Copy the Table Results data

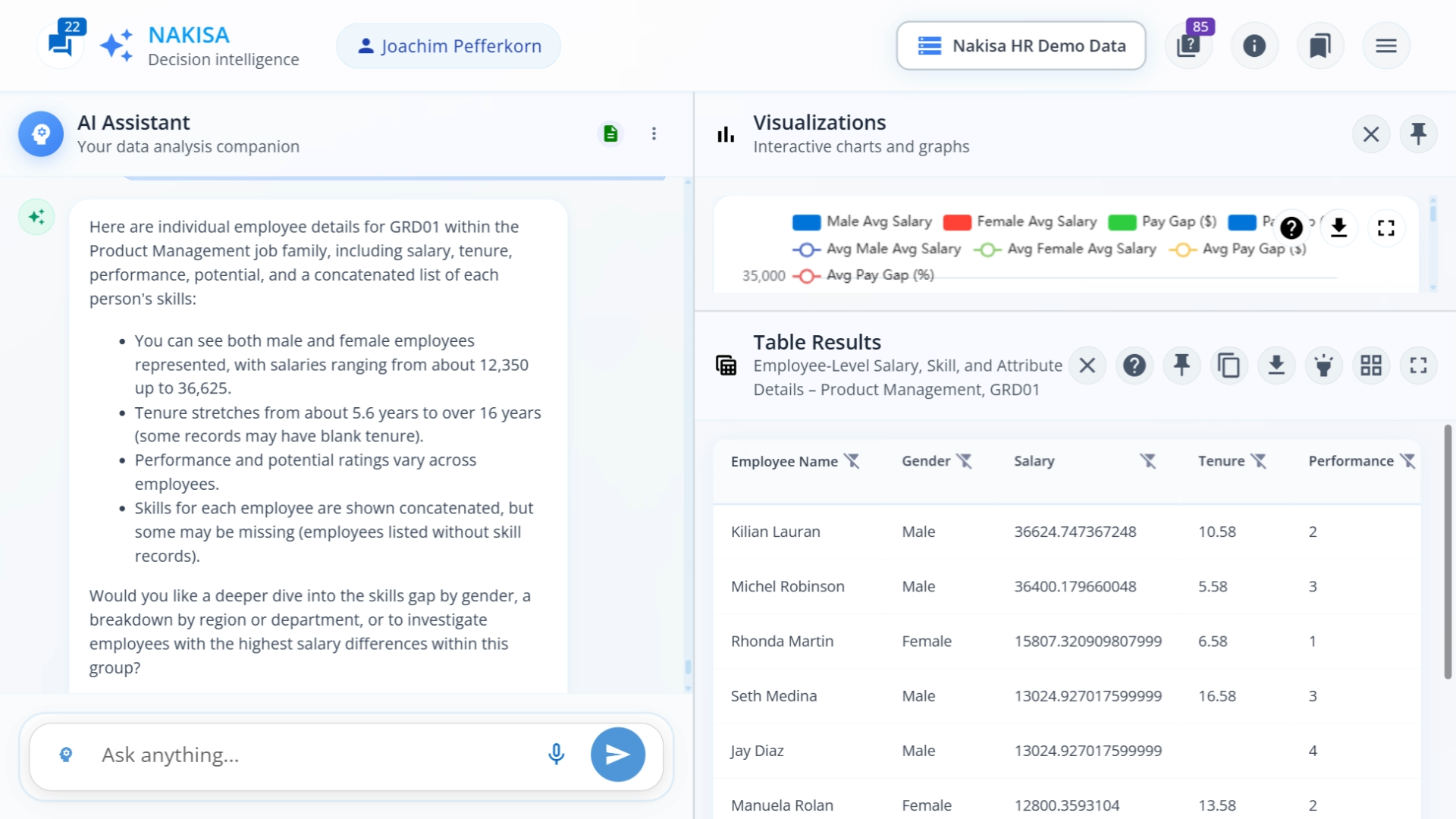pos(1229,366)
